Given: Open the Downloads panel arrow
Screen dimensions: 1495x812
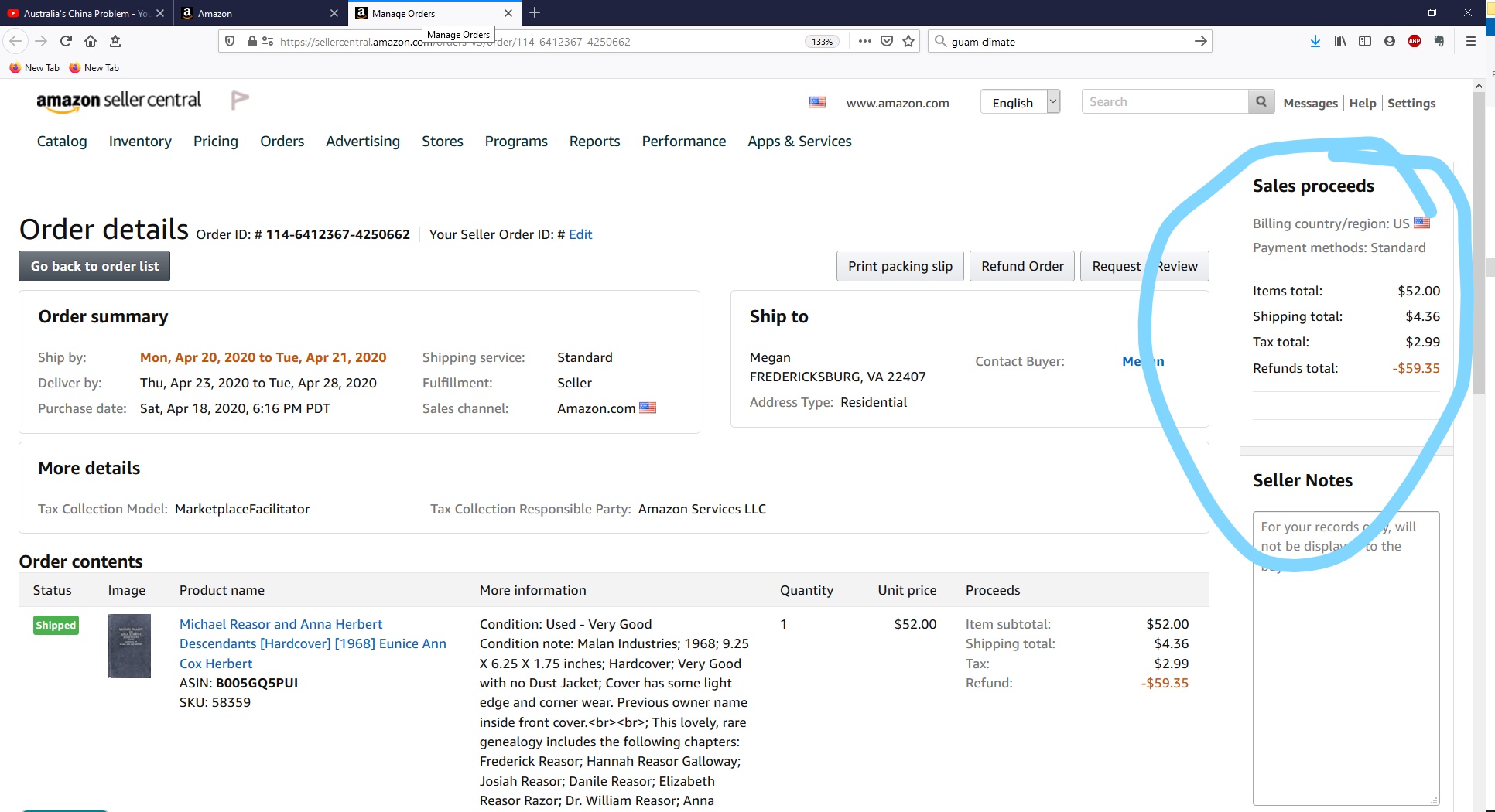Looking at the screenshot, I should pyautogui.click(x=1315, y=41).
